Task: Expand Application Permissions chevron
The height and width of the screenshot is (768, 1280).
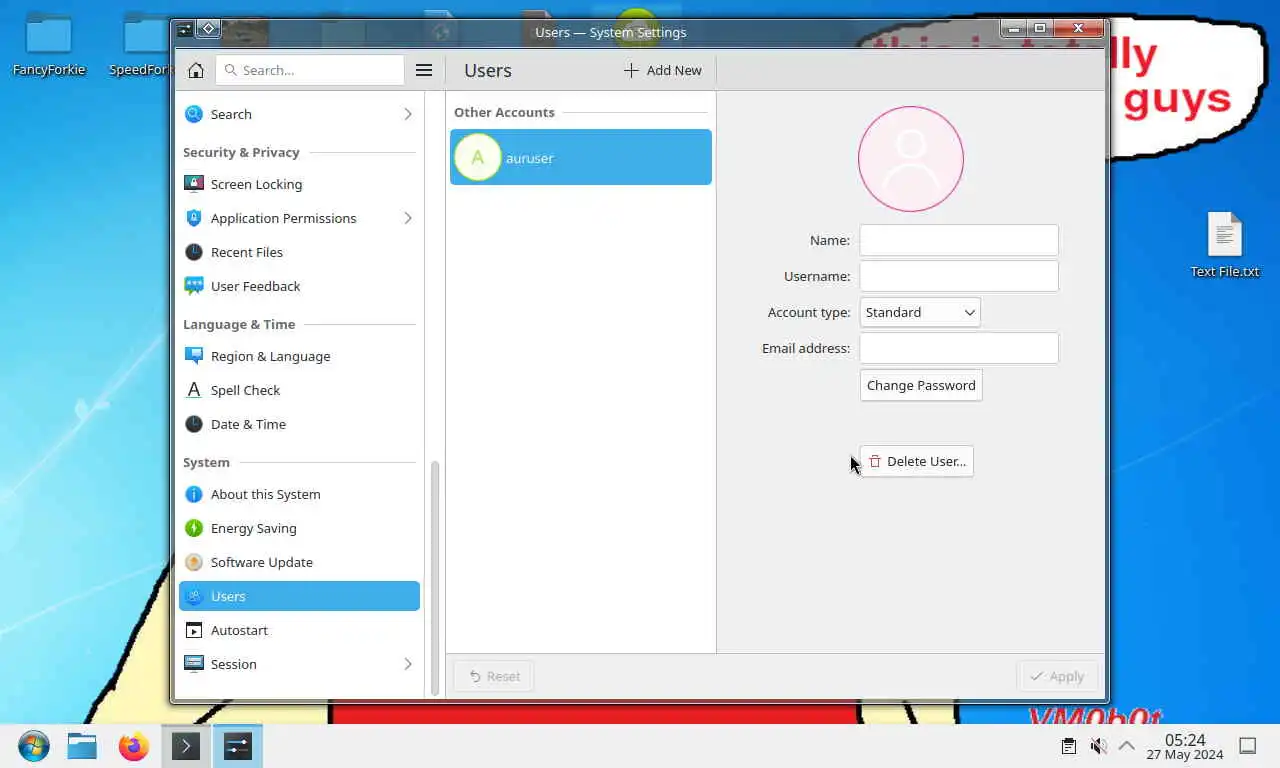Action: coord(407,218)
